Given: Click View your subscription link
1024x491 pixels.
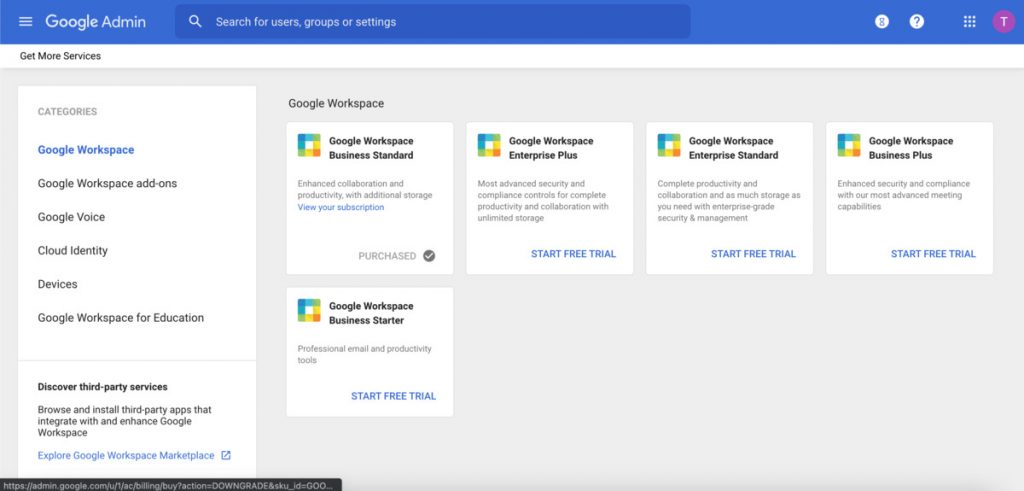Looking at the screenshot, I should coord(341,207).
